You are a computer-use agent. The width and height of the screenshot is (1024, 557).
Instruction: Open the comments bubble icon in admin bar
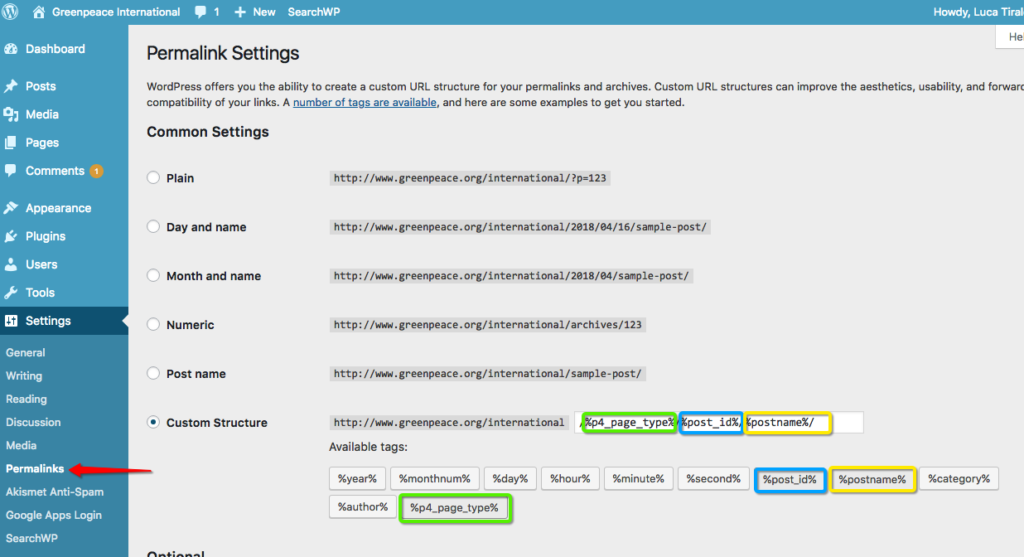200,12
